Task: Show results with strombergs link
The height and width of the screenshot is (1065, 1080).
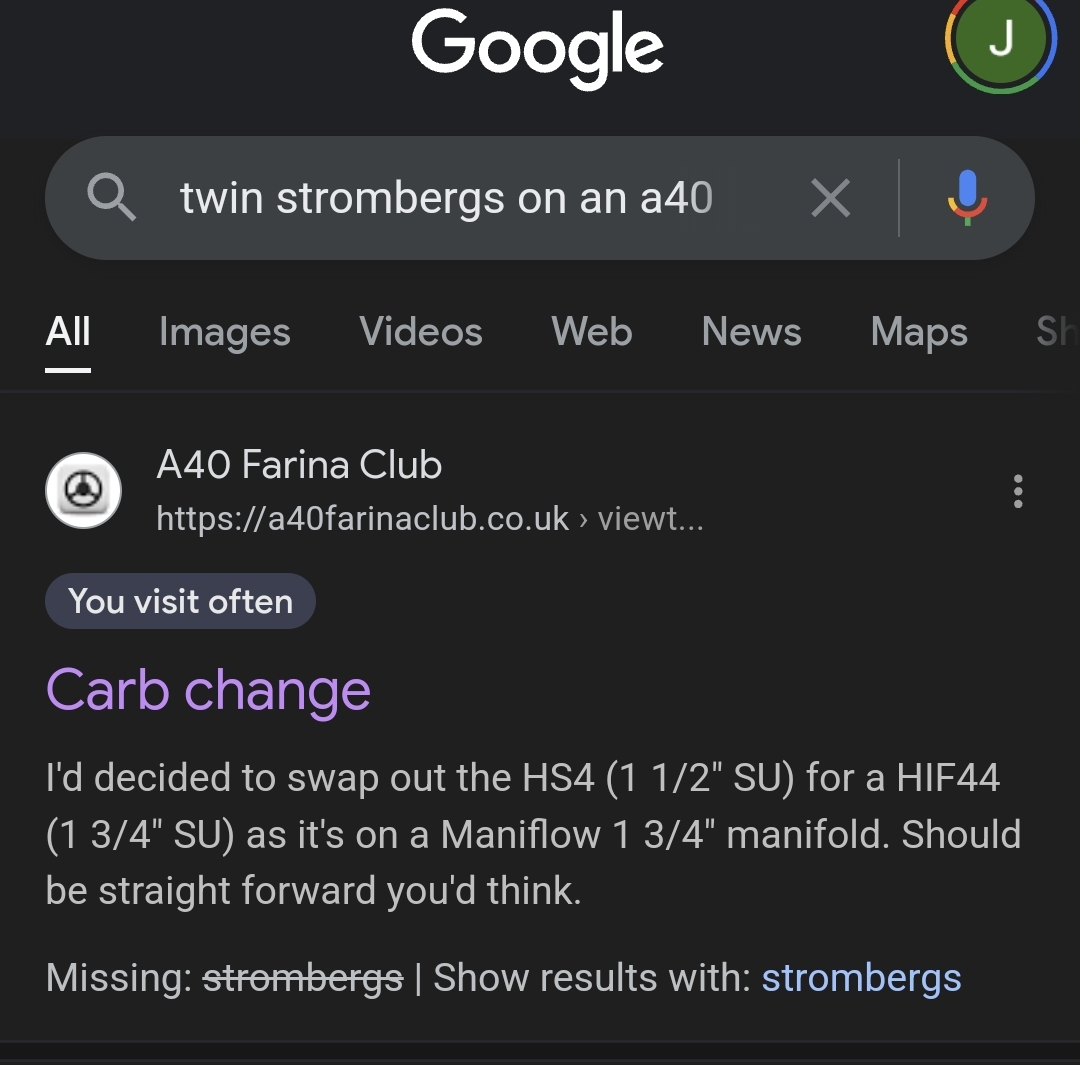Action: coord(860,977)
